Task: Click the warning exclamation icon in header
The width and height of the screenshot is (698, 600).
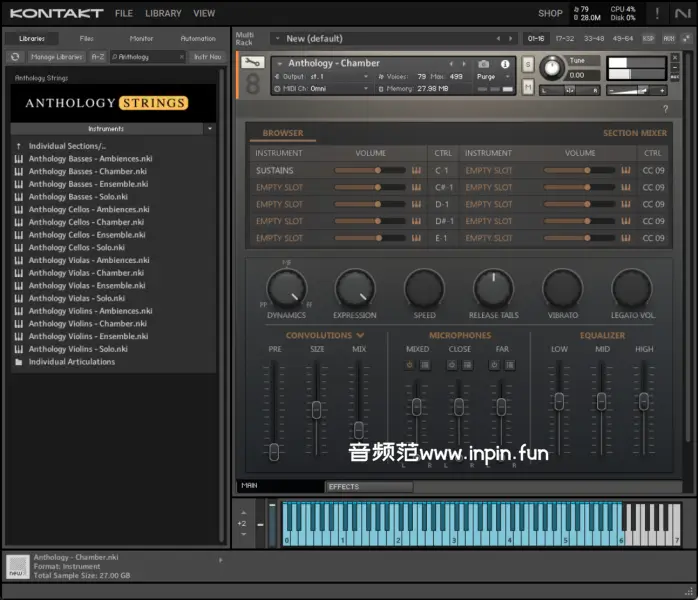Action: point(655,13)
